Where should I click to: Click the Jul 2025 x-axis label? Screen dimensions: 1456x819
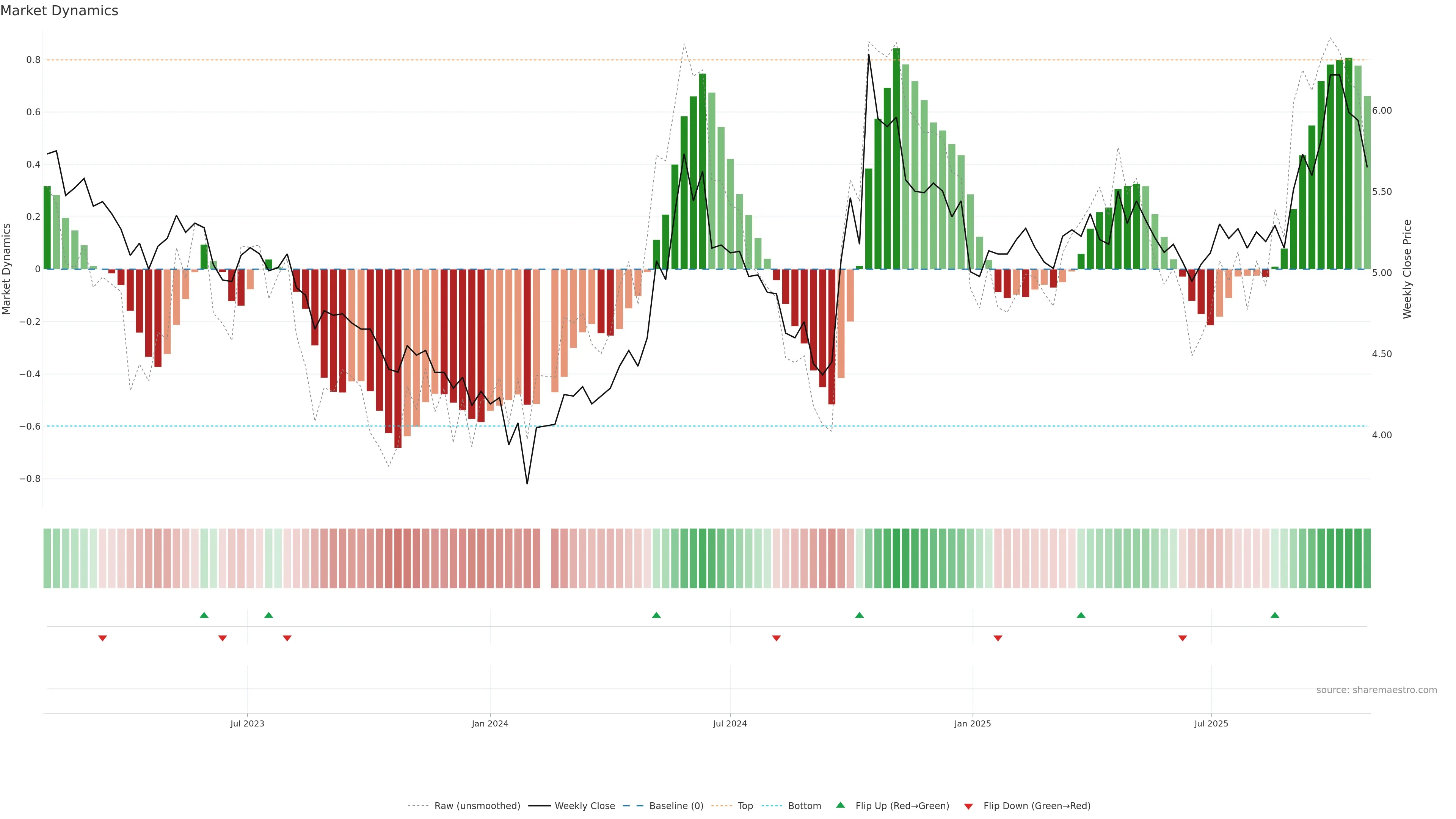[x=1211, y=723]
